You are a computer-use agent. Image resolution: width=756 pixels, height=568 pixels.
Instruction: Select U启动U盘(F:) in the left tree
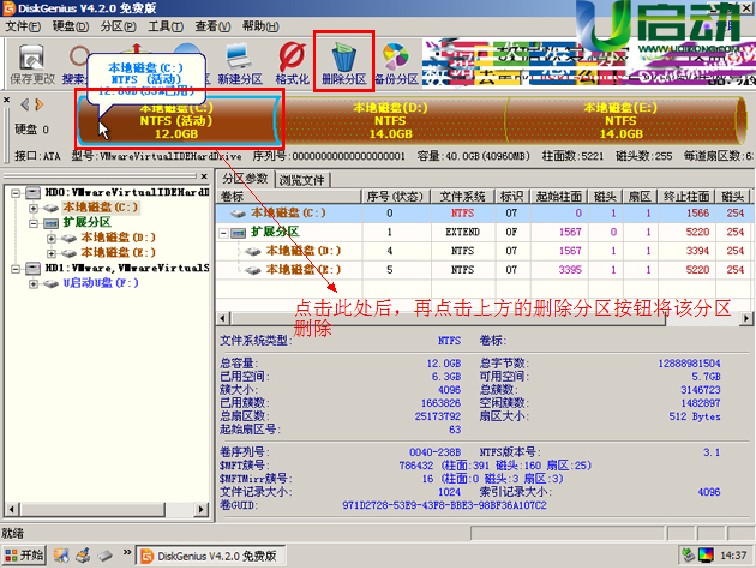click(101, 283)
